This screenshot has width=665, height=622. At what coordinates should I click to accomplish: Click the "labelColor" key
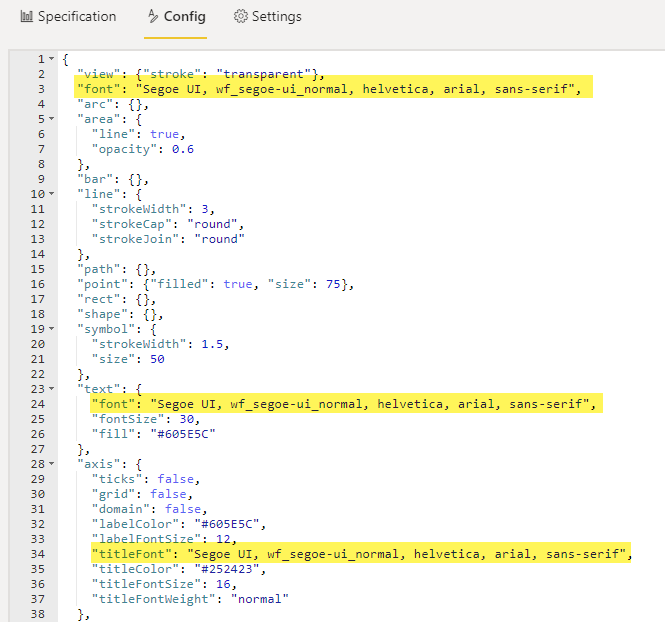point(136,524)
